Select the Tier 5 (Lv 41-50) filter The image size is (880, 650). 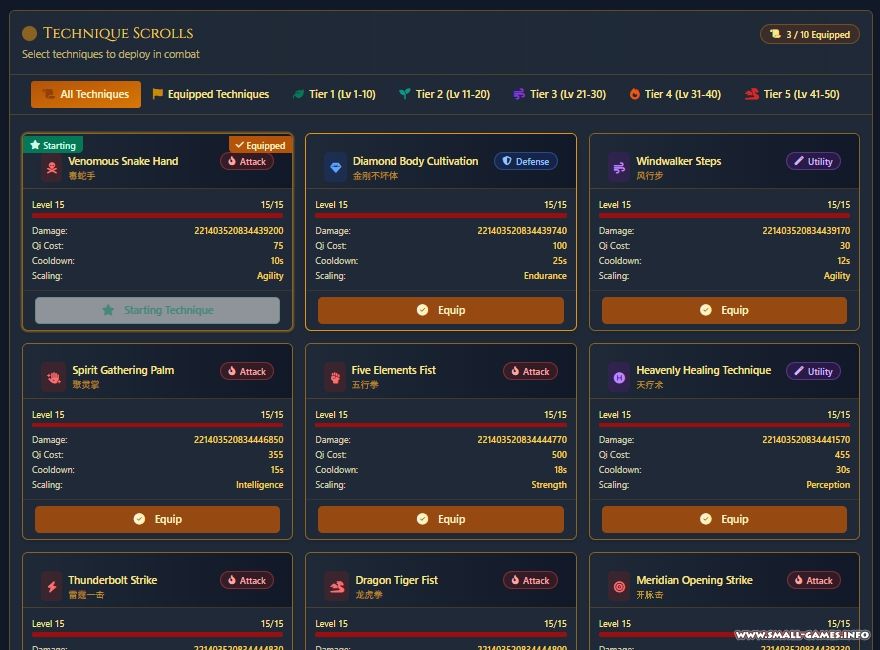(791, 94)
